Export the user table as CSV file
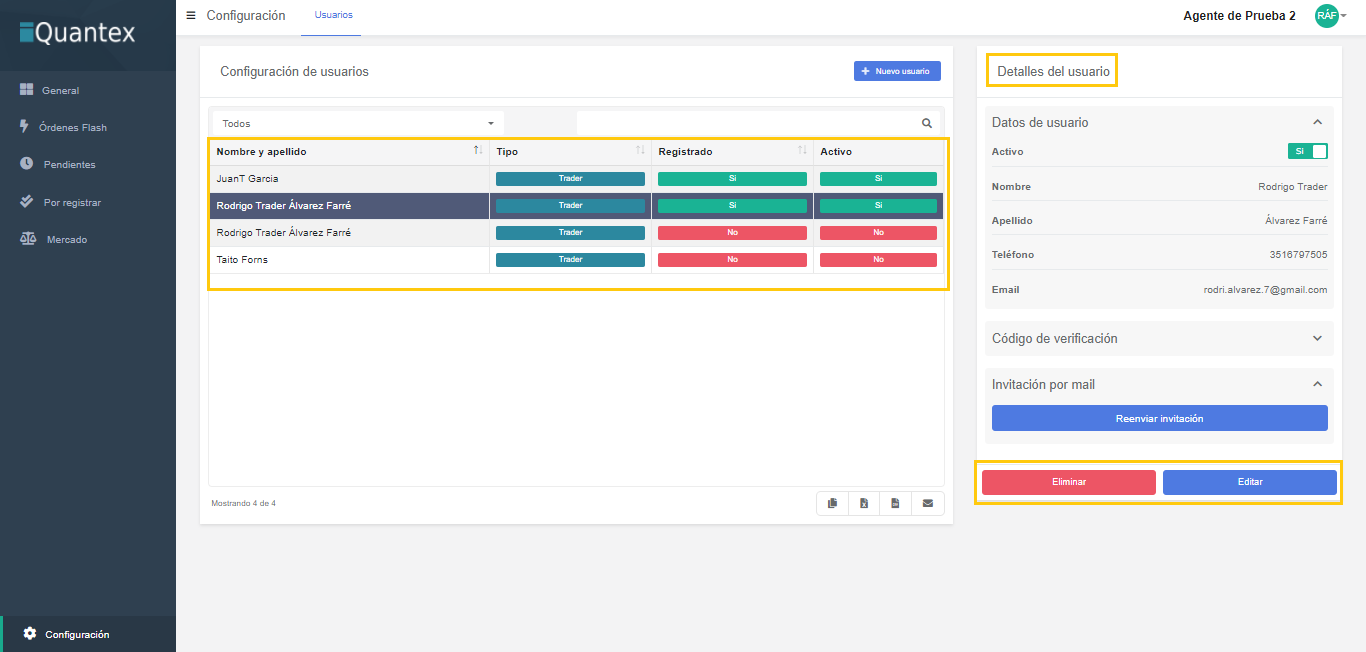This screenshot has width=1366, height=652. coord(895,503)
